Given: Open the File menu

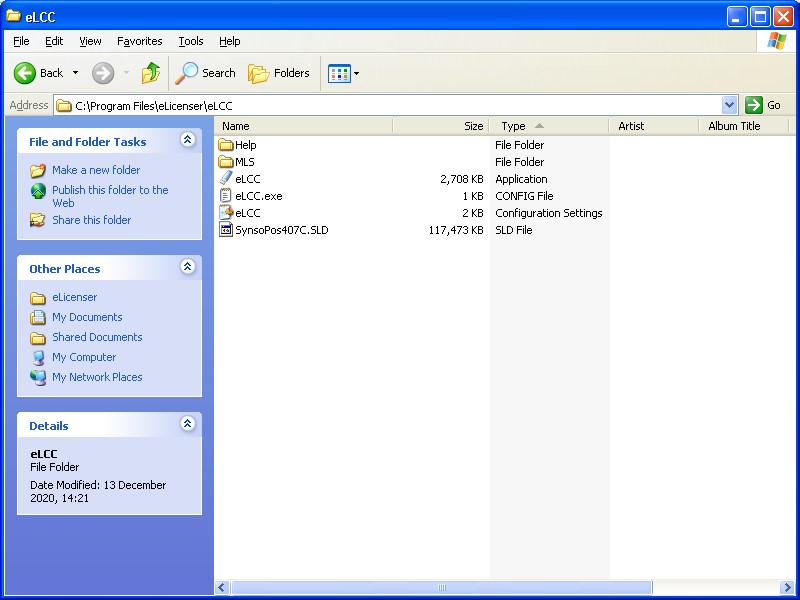Looking at the screenshot, I should click(x=21, y=41).
